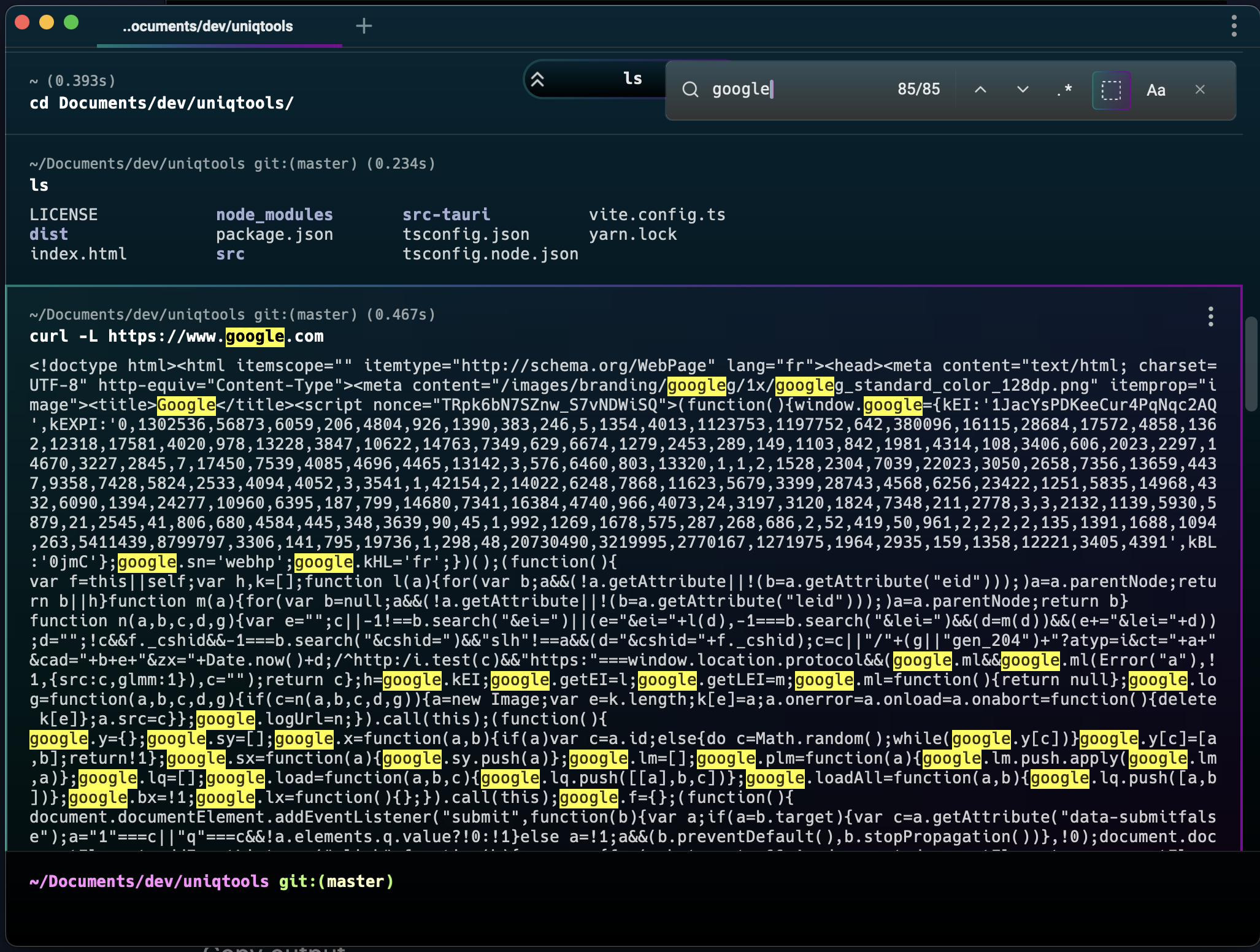Click the find magnifier icon
The height and width of the screenshot is (952, 1260).
coord(690,90)
